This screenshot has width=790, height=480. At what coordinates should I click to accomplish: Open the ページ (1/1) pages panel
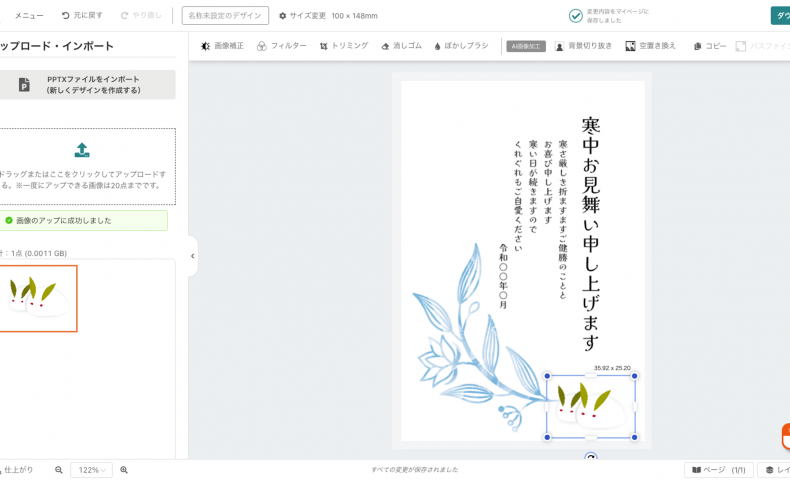pyautogui.click(x=719, y=470)
